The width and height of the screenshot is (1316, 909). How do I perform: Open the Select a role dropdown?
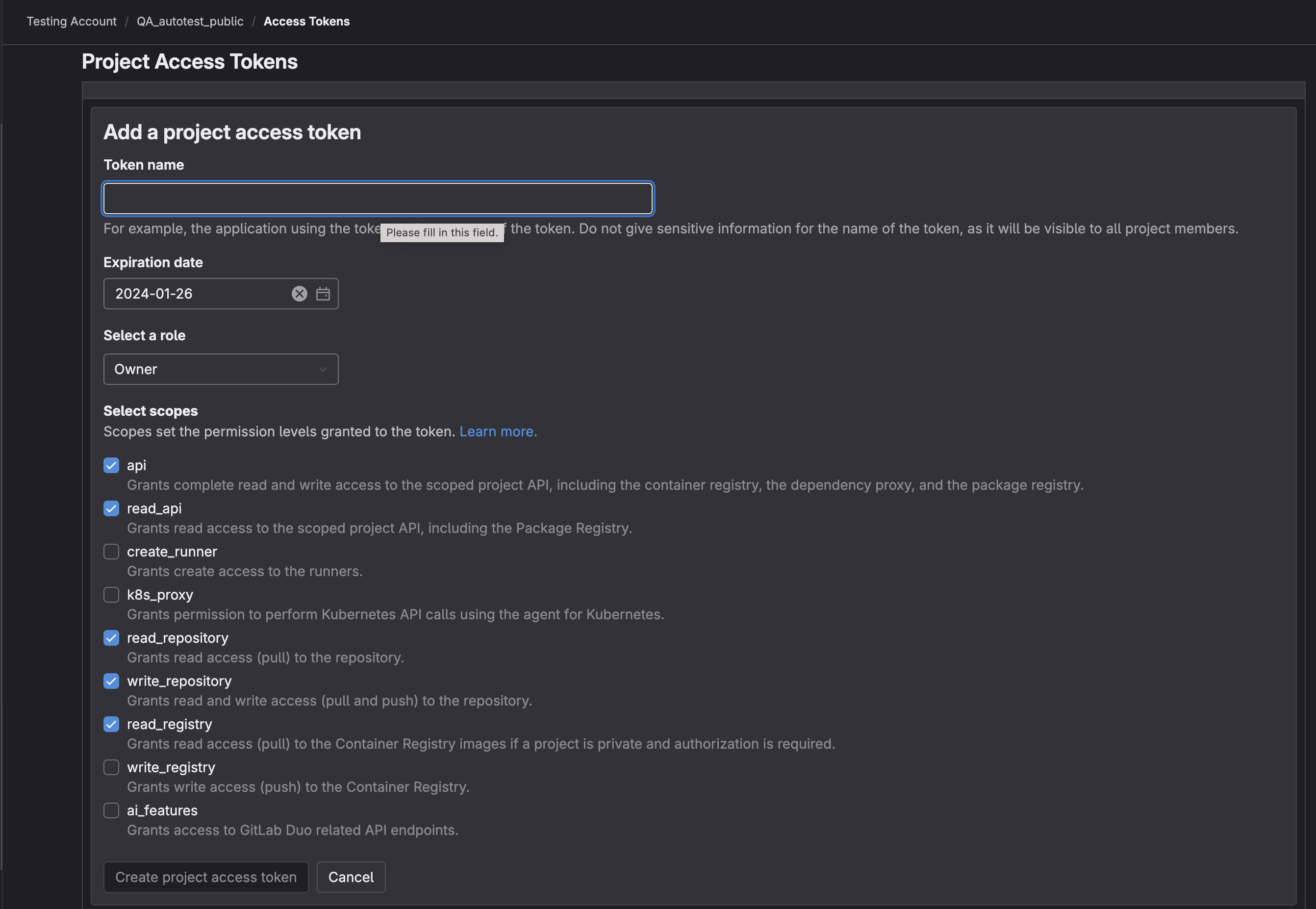tap(220, 369)
